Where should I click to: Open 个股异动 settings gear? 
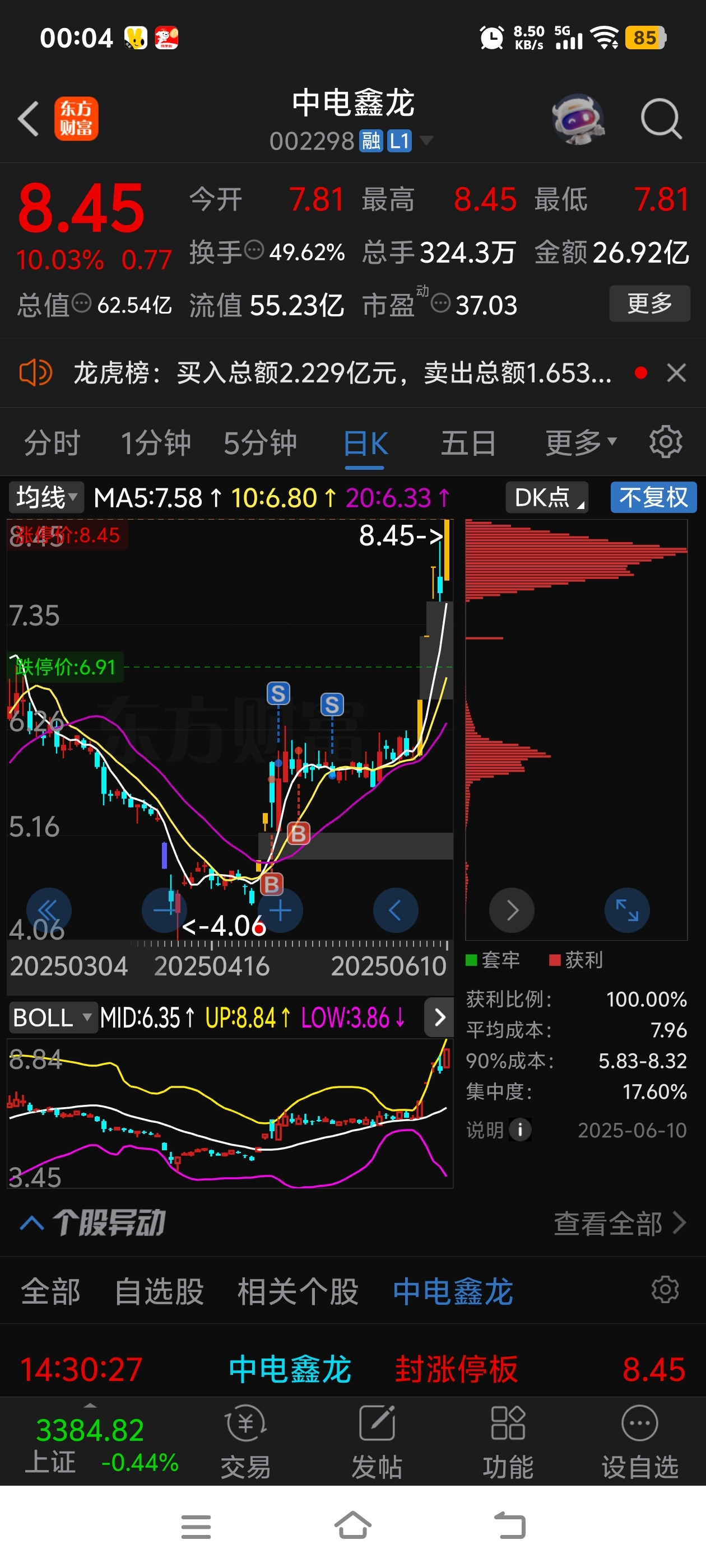[x=665, y=1290]
